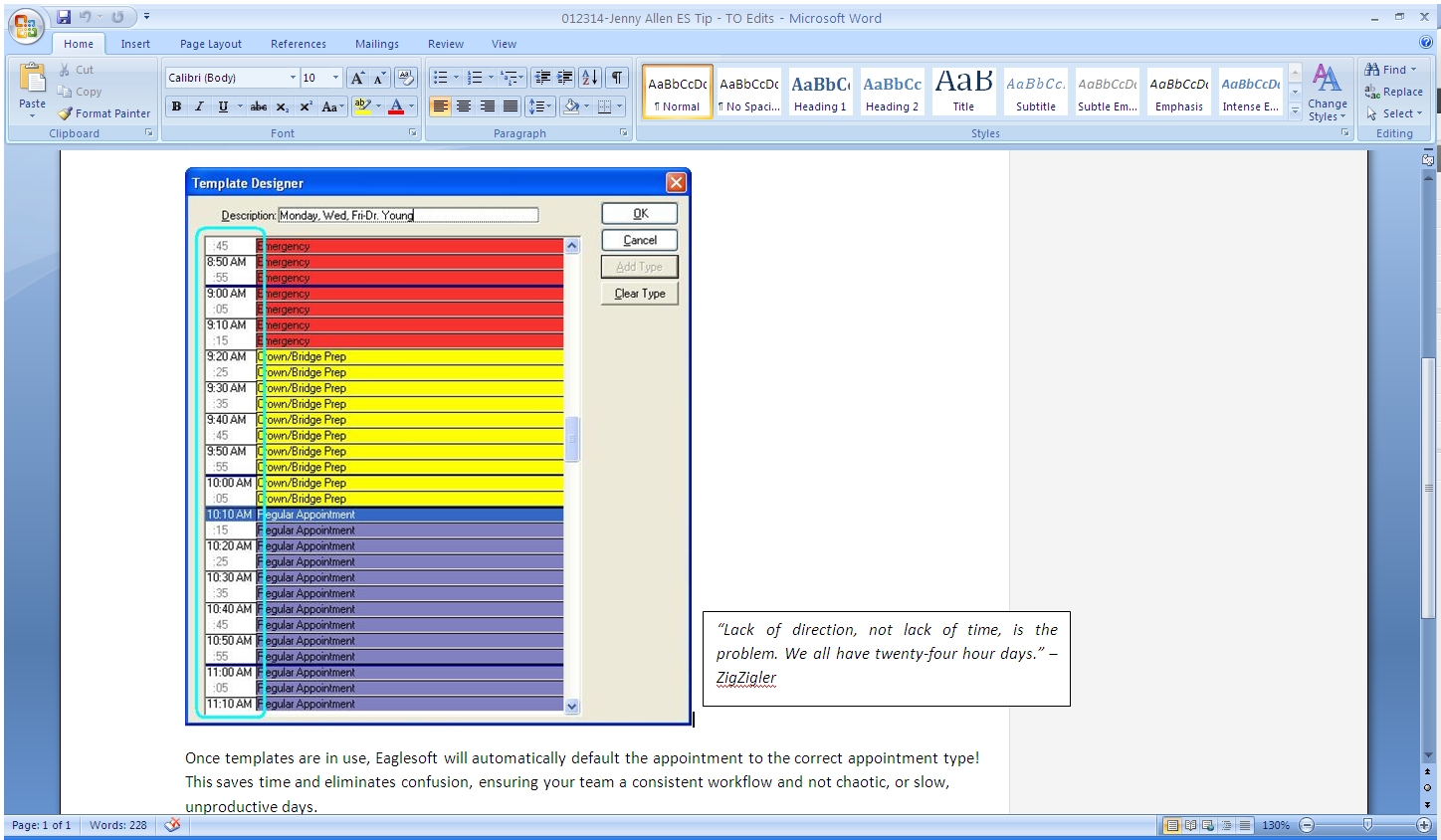This screenshot has width=1441, height=840.
Task: Toggle superscript formatting
Action: click(306, 106)
